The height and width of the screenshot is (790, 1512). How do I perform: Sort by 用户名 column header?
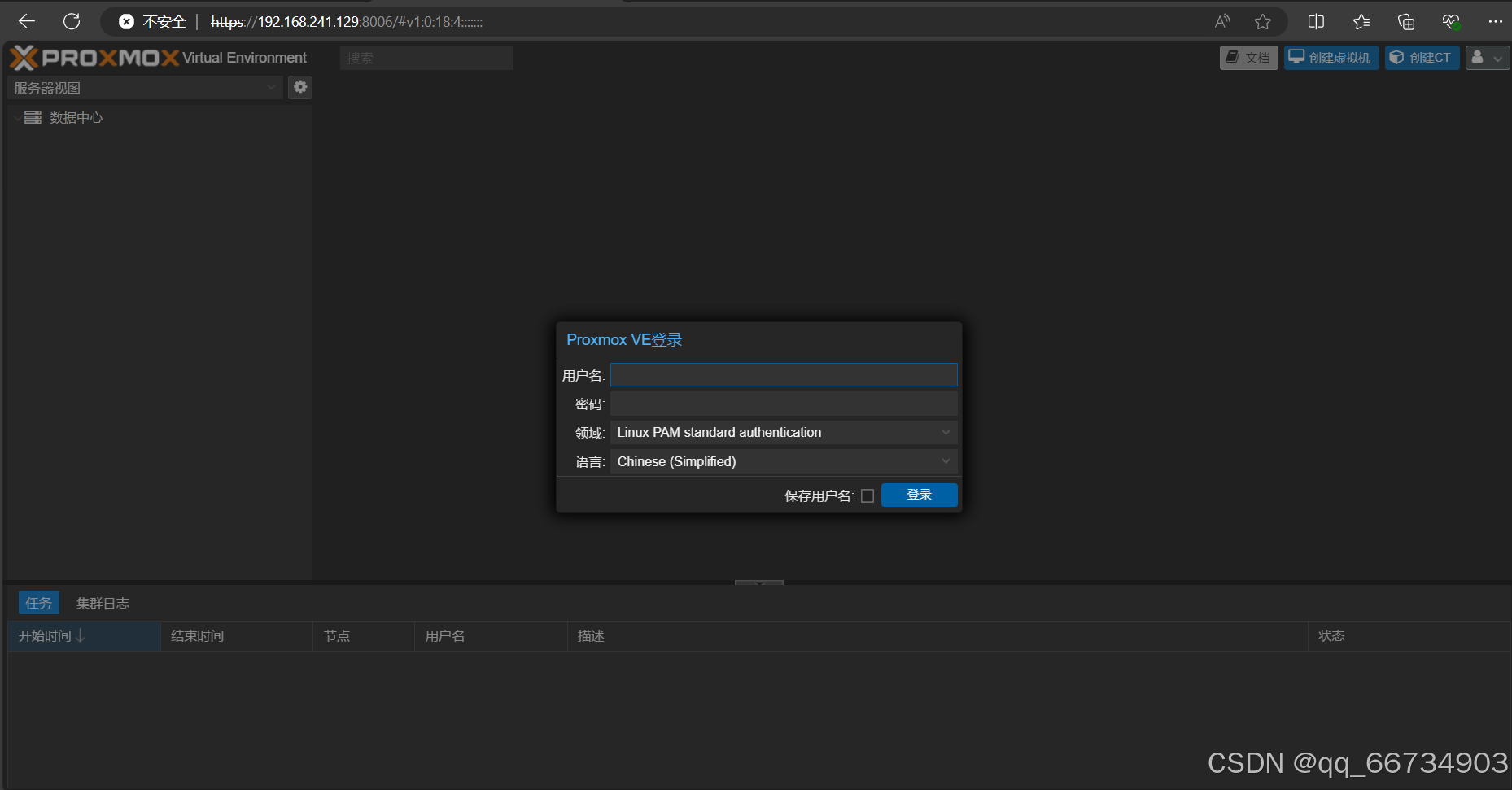[491, 636]
